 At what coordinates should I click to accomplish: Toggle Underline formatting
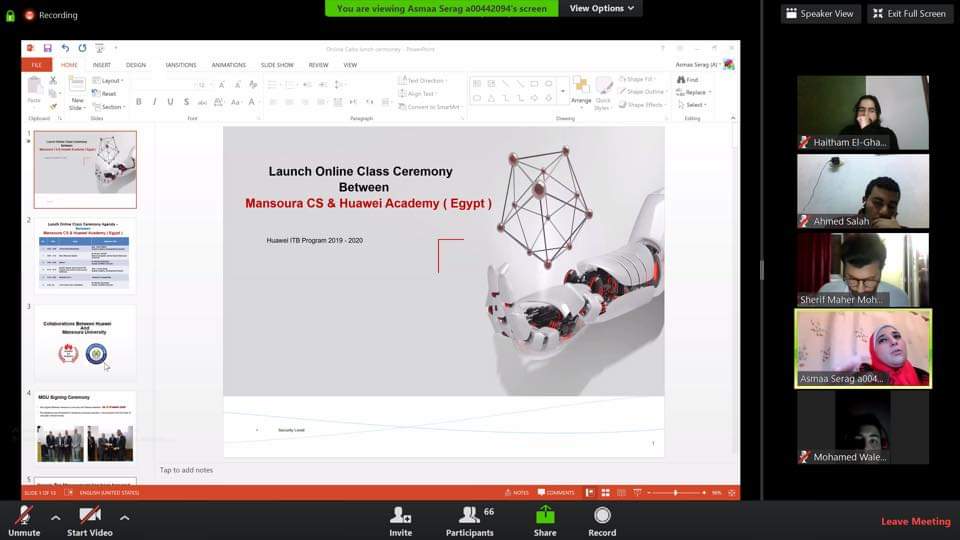tap(170, 102)
